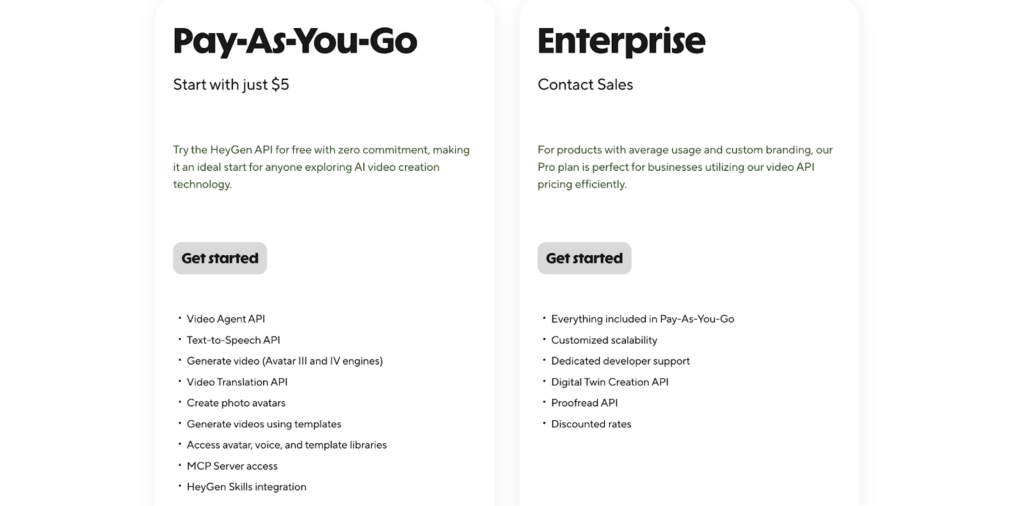Click the 'Contact Sales' subtitle
The height and width of the screenshot is (506, 1024).
coord(585,85)
